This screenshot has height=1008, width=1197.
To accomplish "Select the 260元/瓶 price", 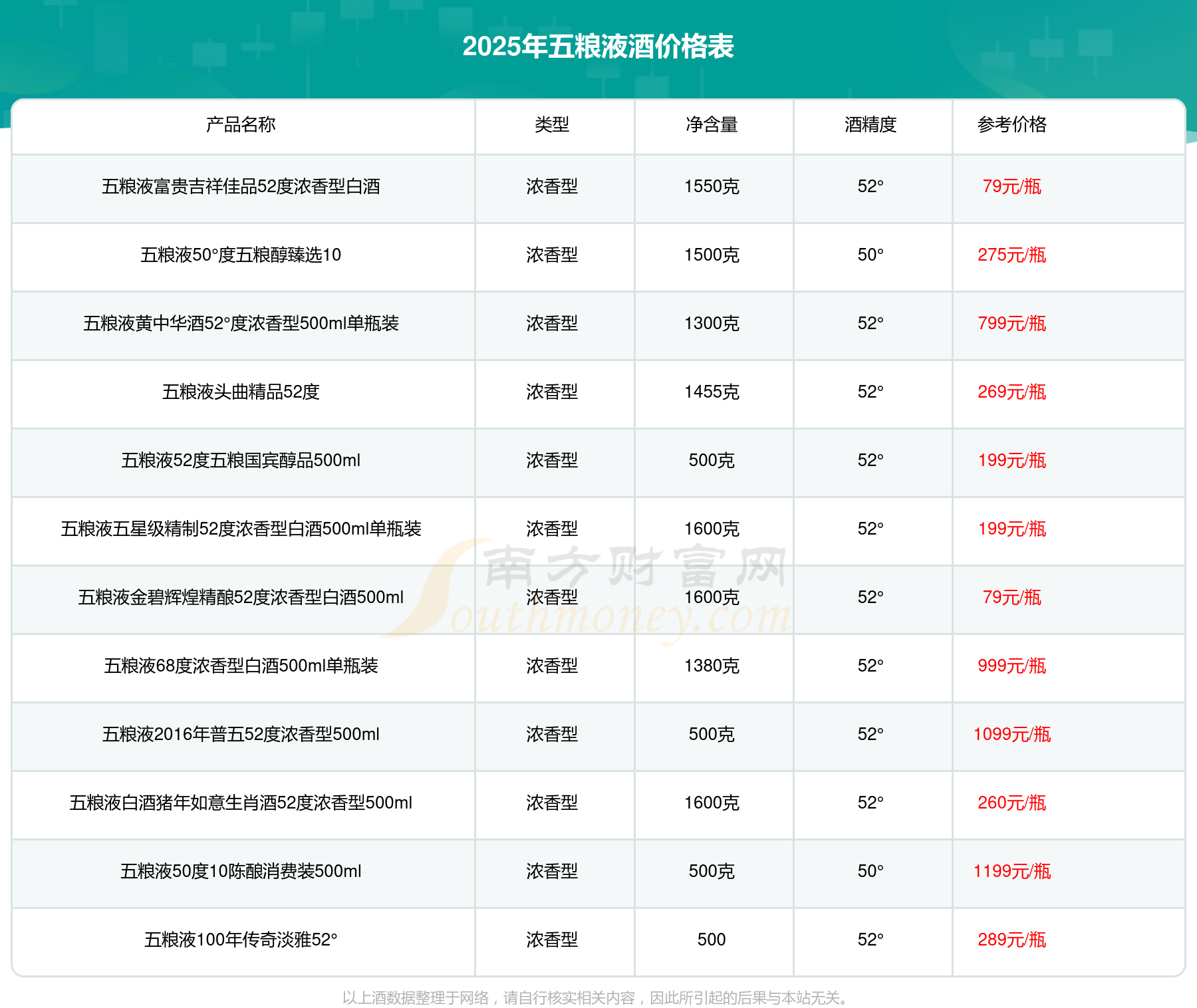I will coord(1012,803).
